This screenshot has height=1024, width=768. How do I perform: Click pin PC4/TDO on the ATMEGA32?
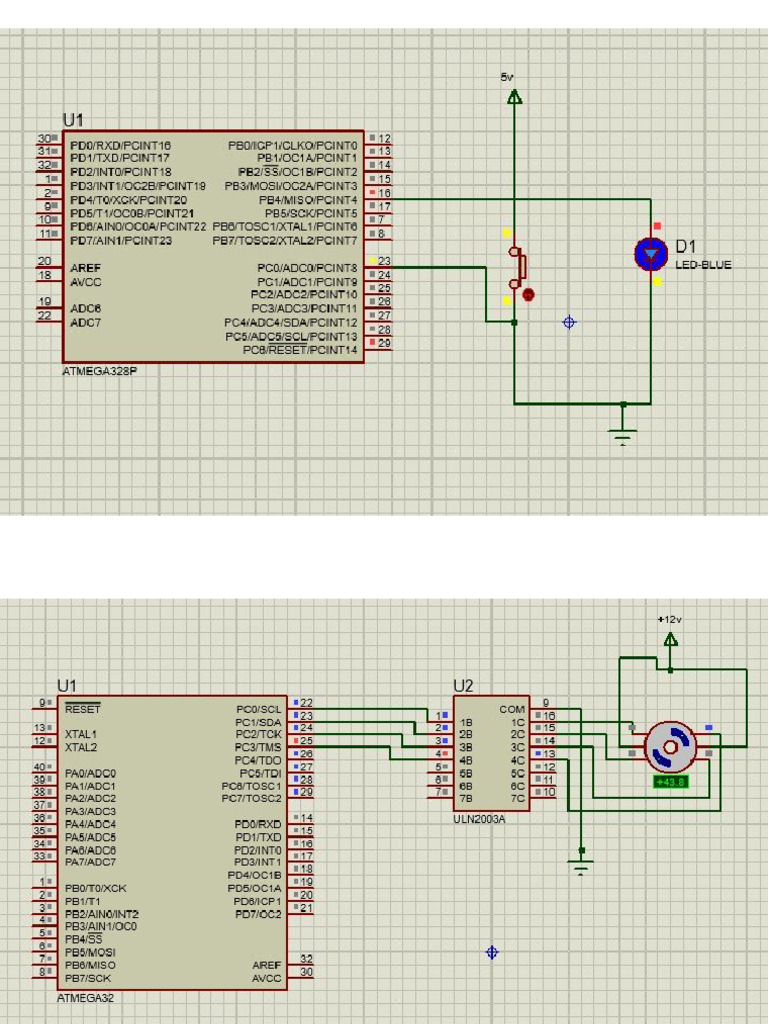click(x=258, y=760)
